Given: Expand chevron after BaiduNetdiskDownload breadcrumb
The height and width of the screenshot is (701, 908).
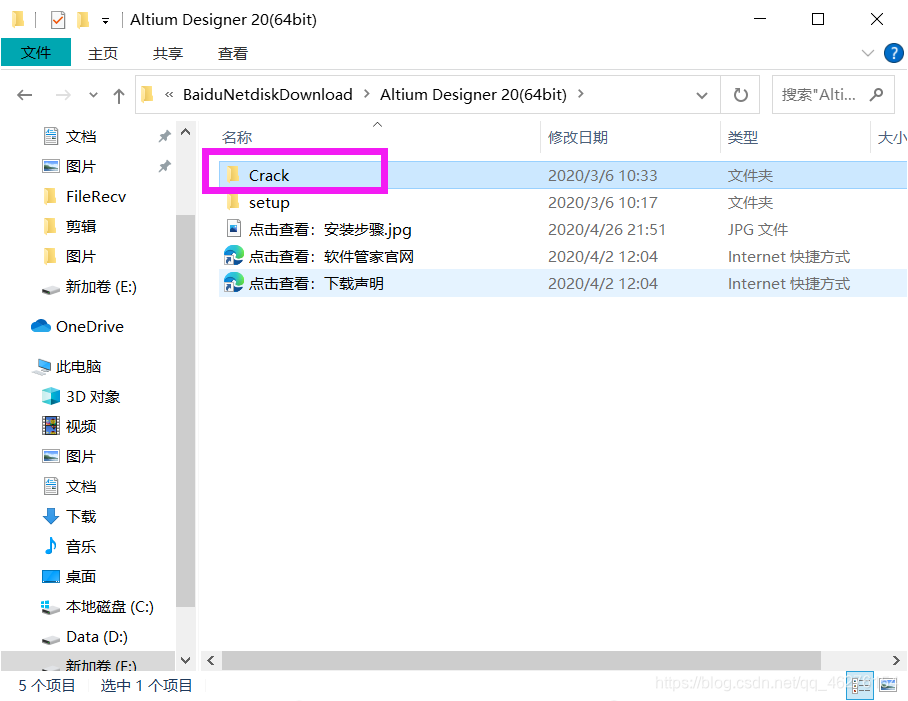Looking at the screenshot, I should [x=367, y=94].
